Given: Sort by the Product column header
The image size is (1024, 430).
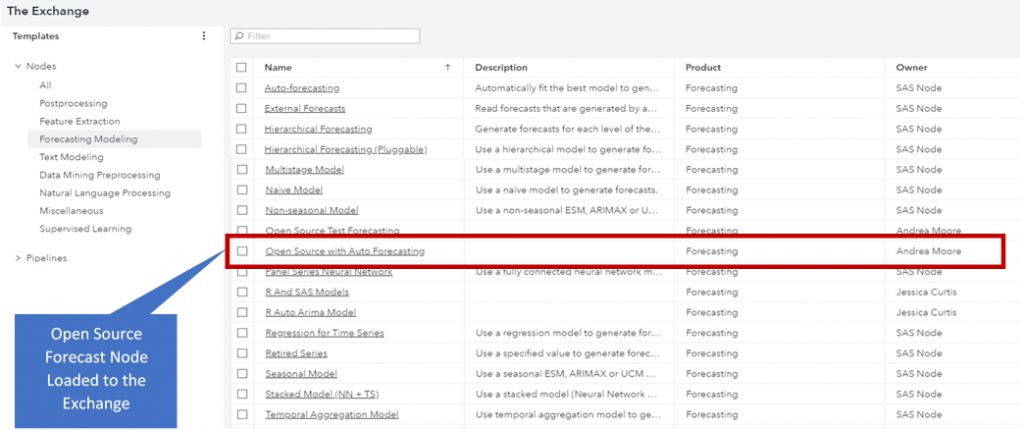Looking at the screenshot, I should [704, 68].
